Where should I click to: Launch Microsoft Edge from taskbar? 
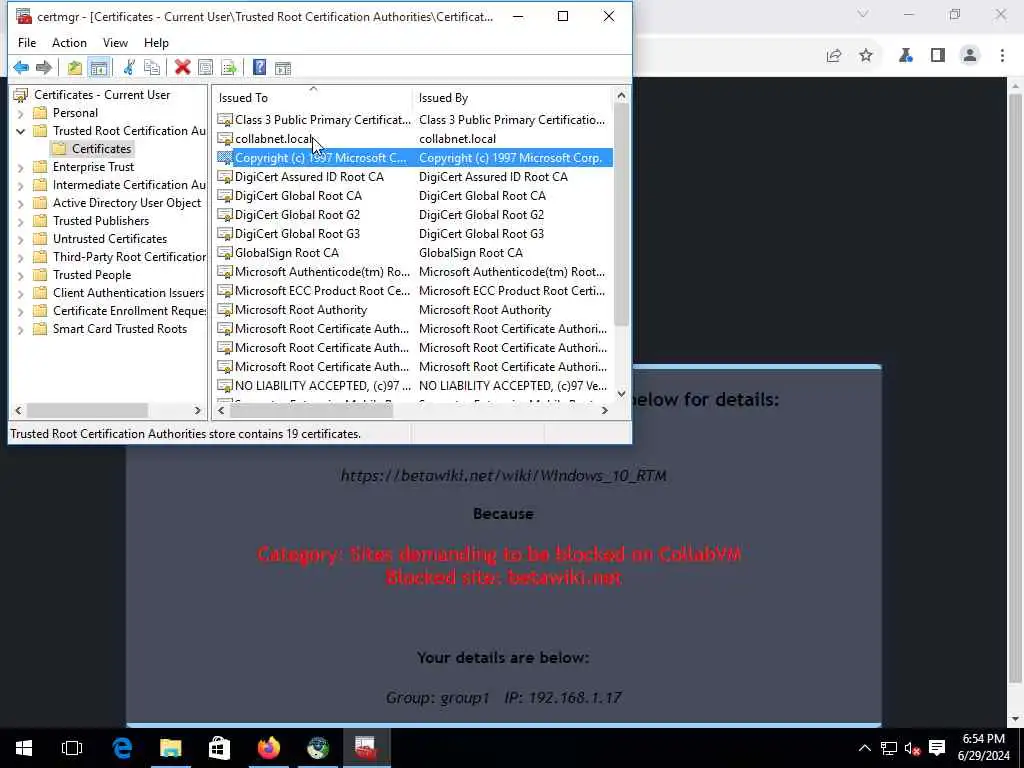point(122,748)
